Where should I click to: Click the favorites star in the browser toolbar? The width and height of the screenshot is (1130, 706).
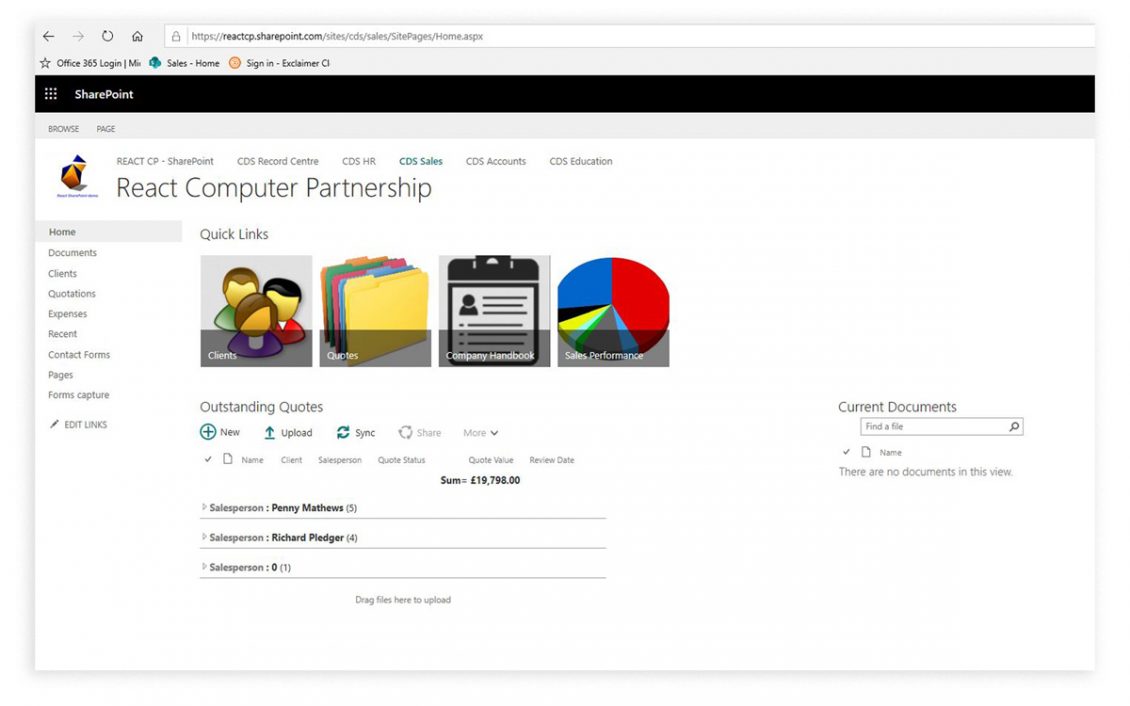click(44, 62)
